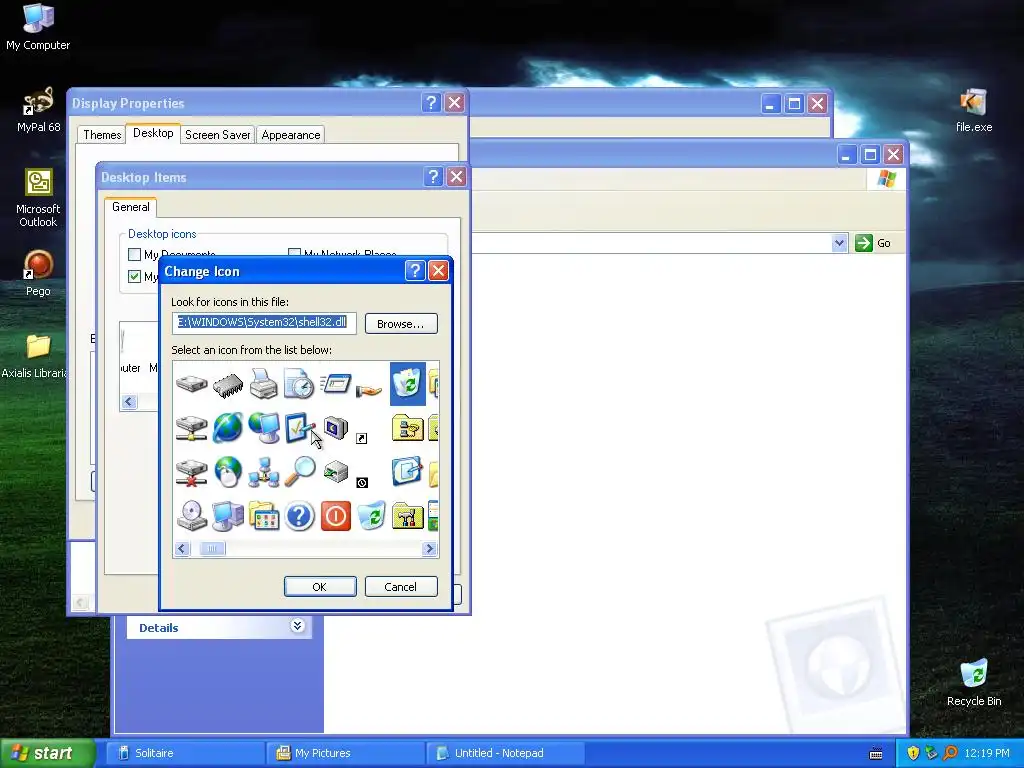1024x768 pixels.
Task: Open the Start menu
Action: [47, 753]
